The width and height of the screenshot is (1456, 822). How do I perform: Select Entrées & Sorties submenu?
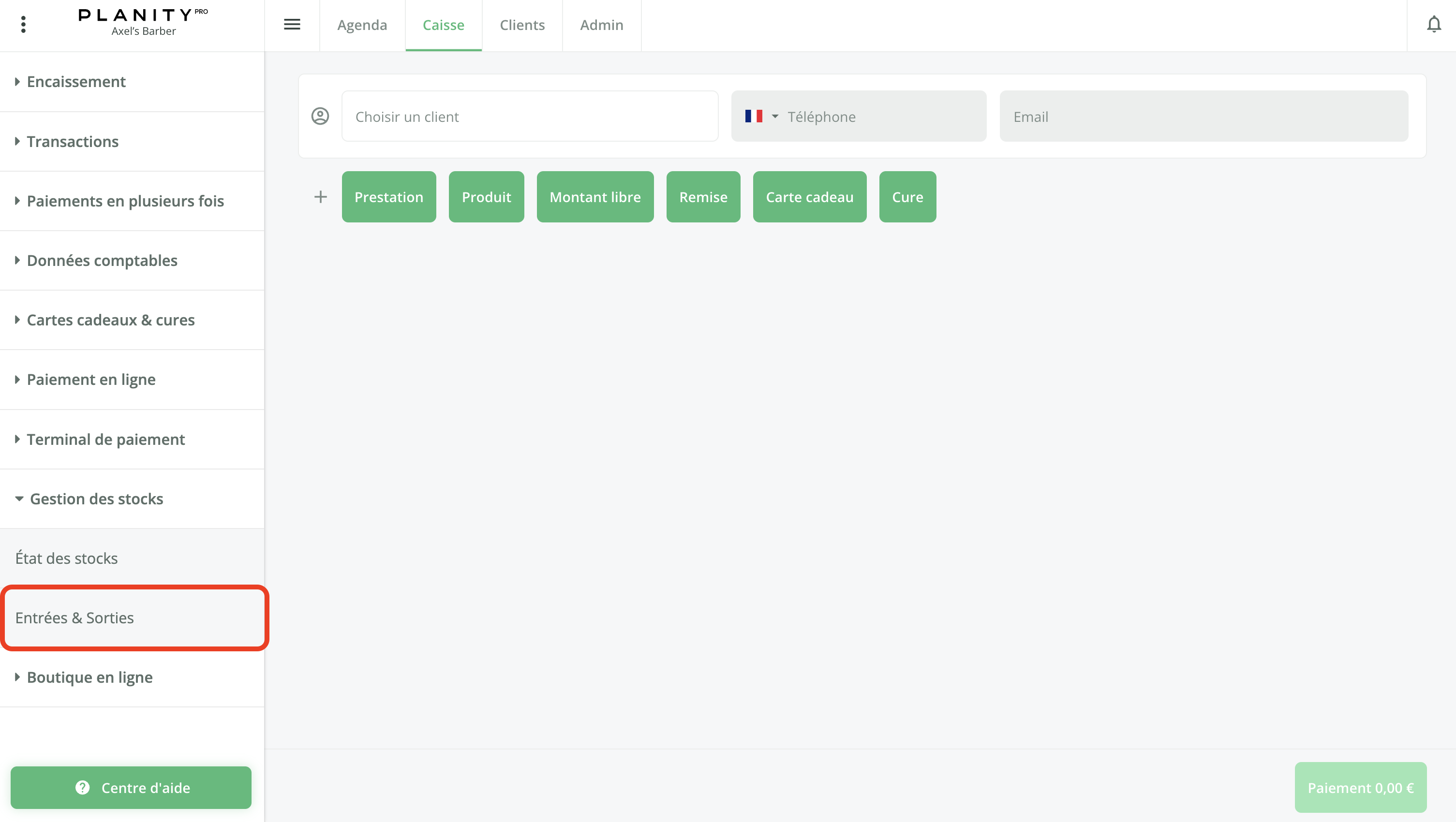click(x=74, y=617)
